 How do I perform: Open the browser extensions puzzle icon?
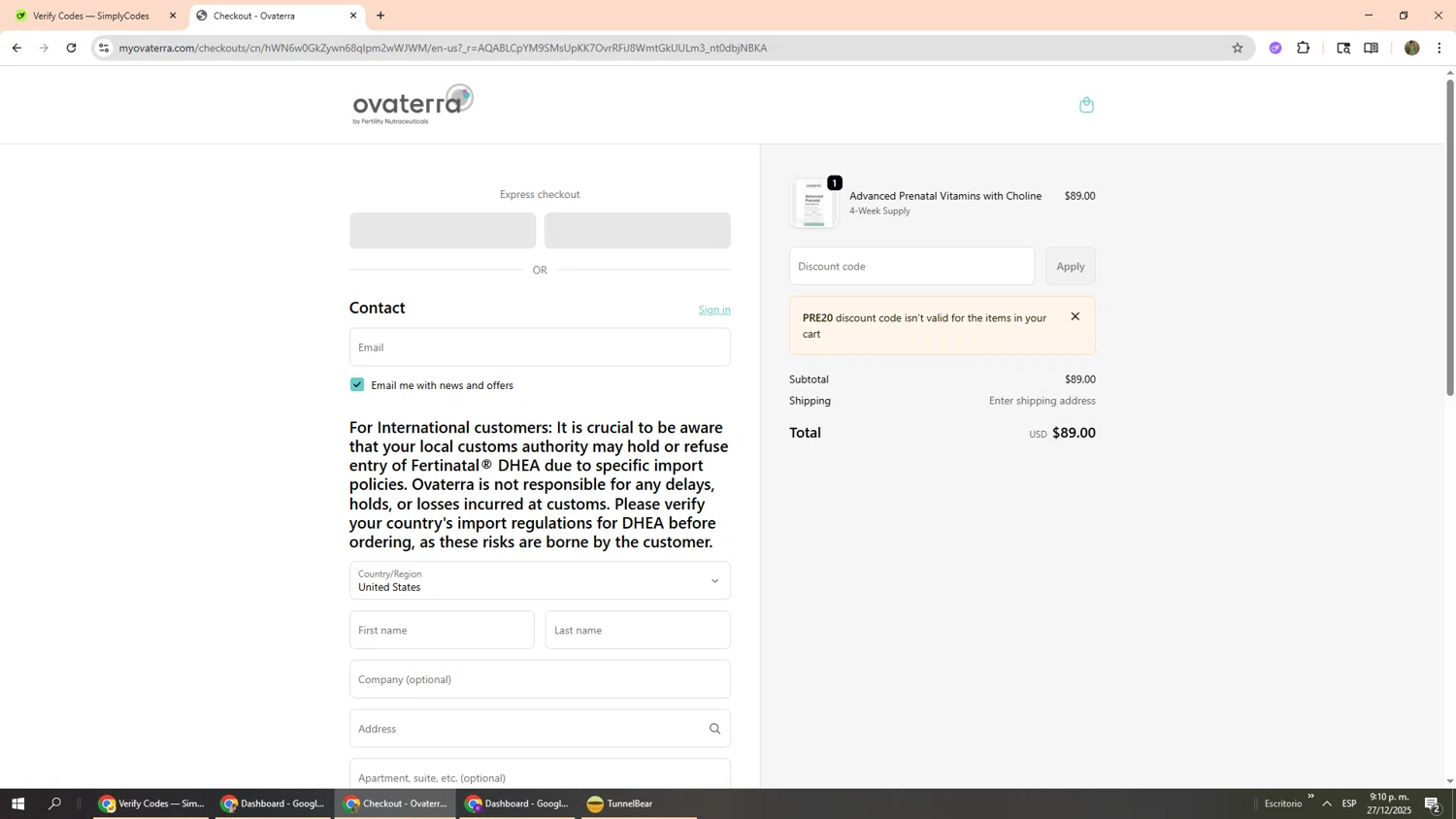(1303, 48)
